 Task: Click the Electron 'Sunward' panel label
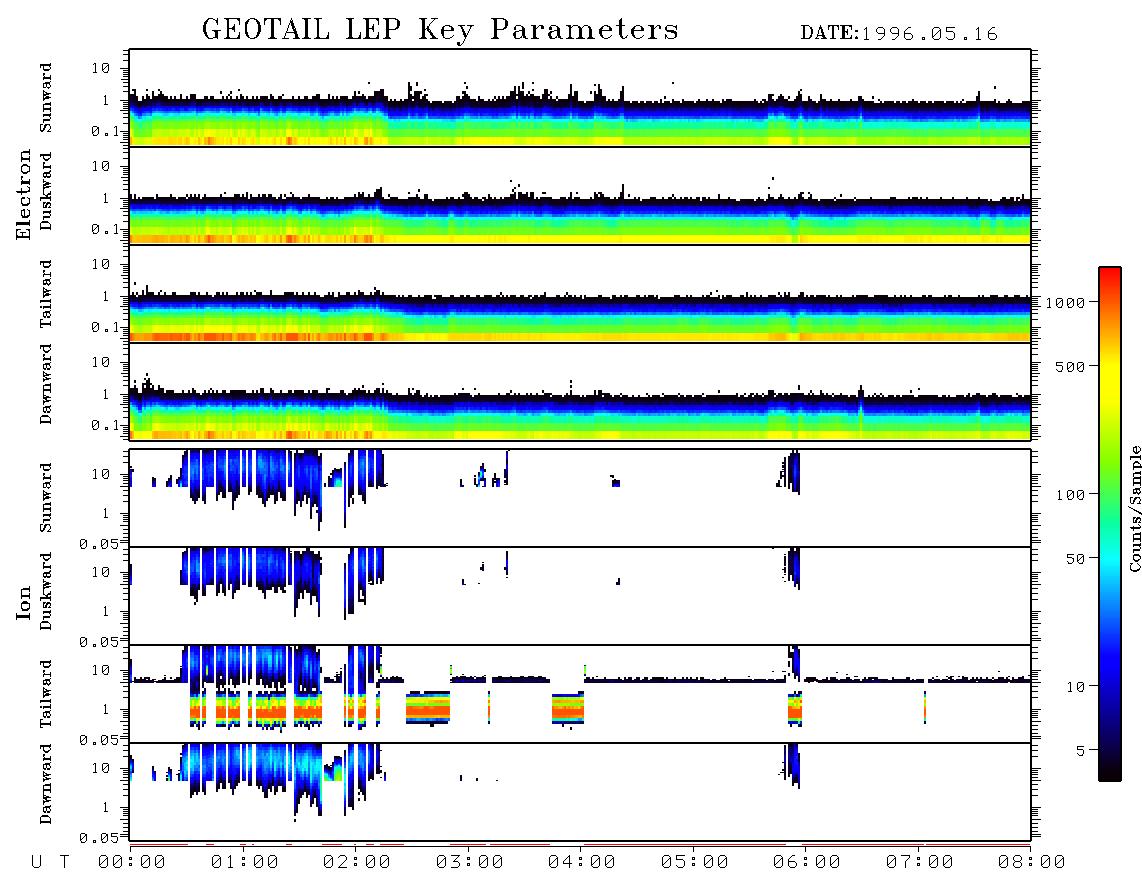[45, 98]
